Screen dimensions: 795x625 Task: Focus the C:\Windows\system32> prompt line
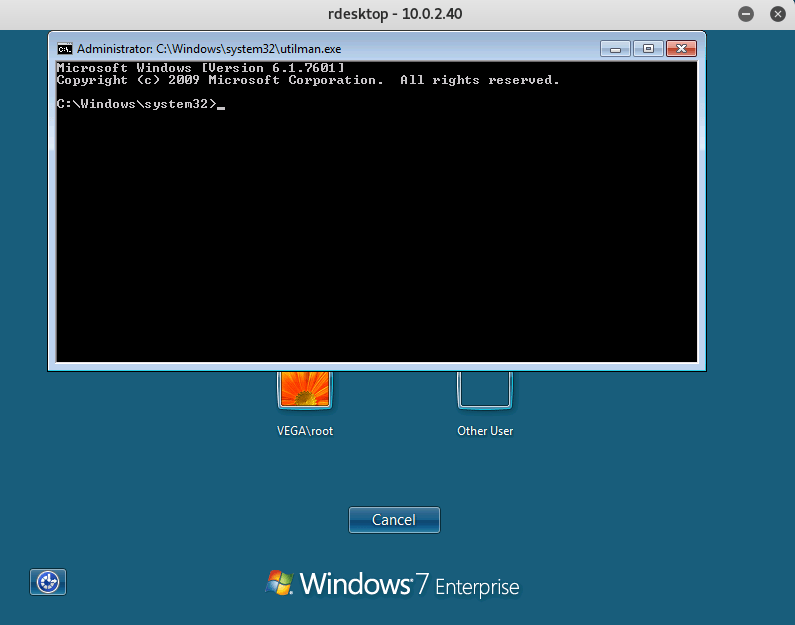point(136,104)
